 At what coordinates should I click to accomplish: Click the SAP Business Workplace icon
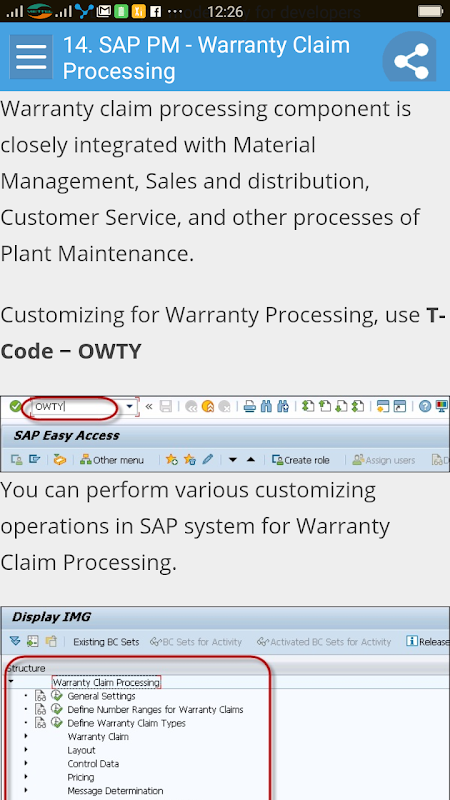click(x=60, y=460)
